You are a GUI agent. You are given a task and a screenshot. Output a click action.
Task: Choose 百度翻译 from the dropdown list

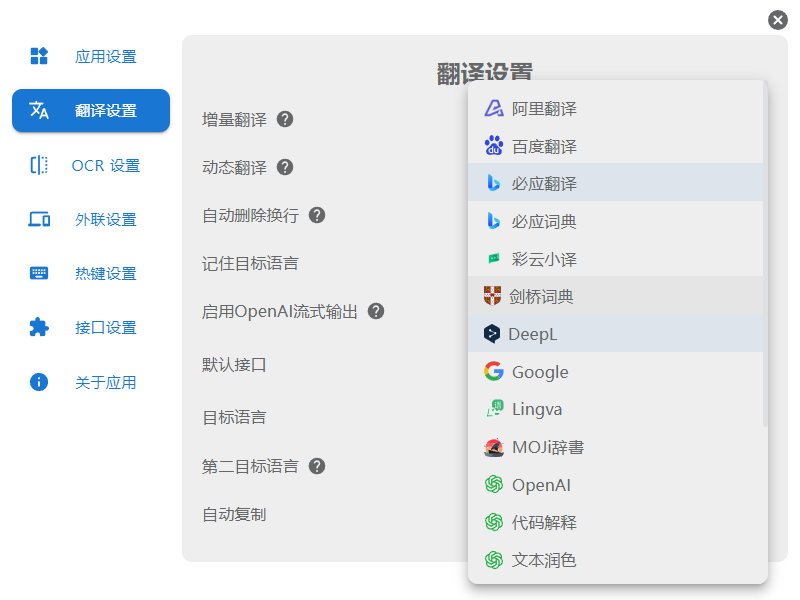click(x=615, y=146)
